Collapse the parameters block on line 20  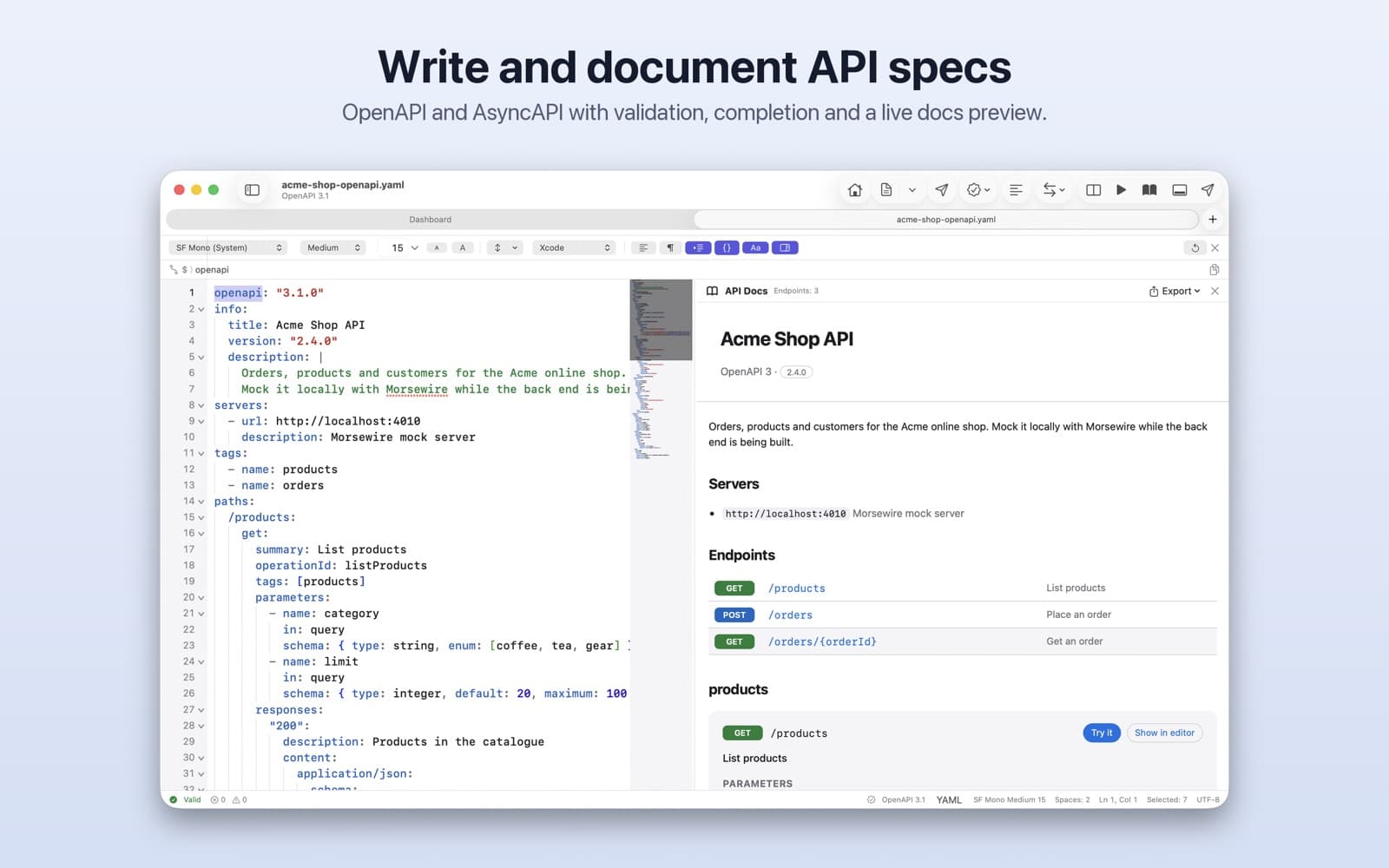click(201, 598)
